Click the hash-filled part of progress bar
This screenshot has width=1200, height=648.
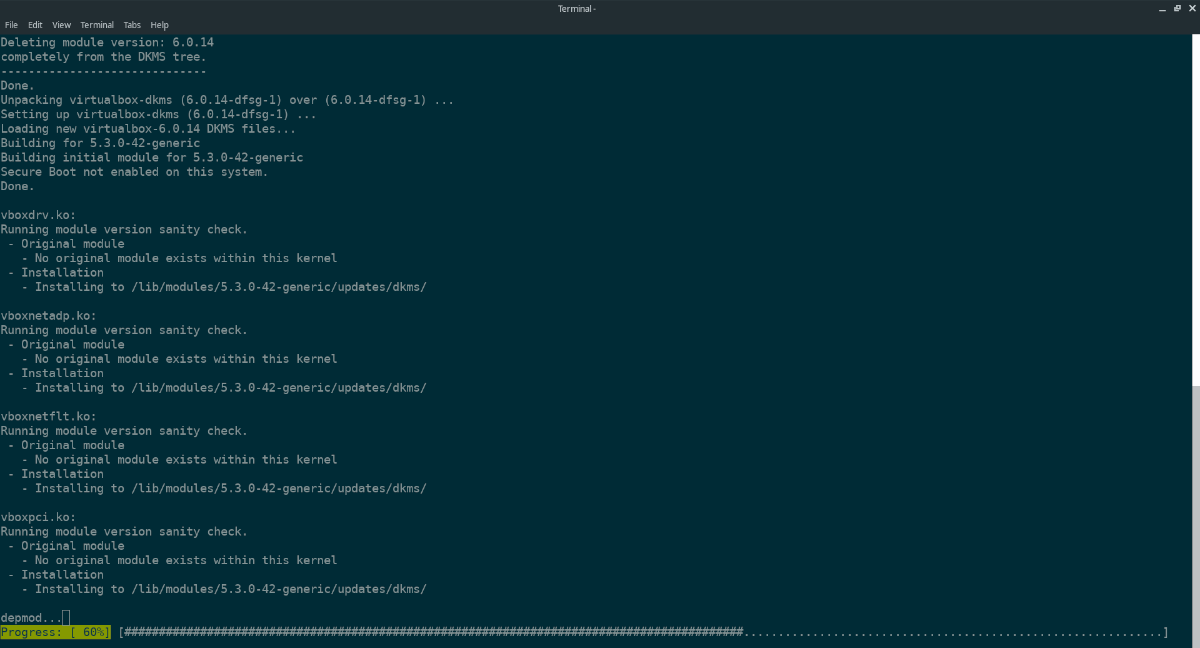[x=430, y=633]
